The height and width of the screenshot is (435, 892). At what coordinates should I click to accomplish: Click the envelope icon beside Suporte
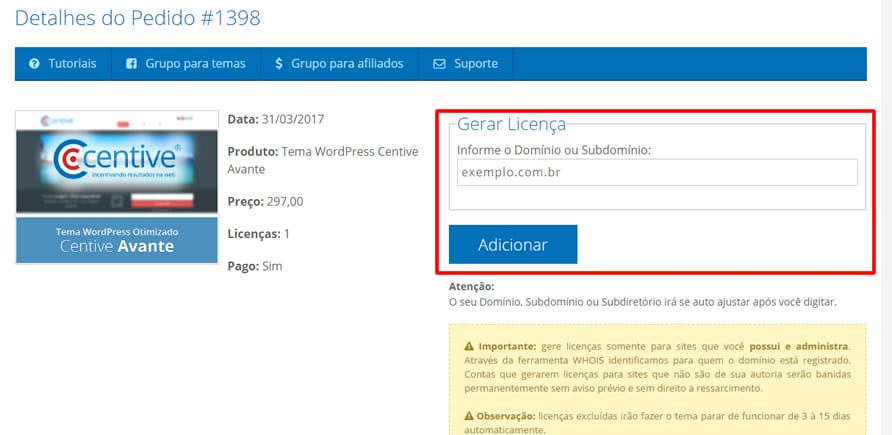pos(439,64)
